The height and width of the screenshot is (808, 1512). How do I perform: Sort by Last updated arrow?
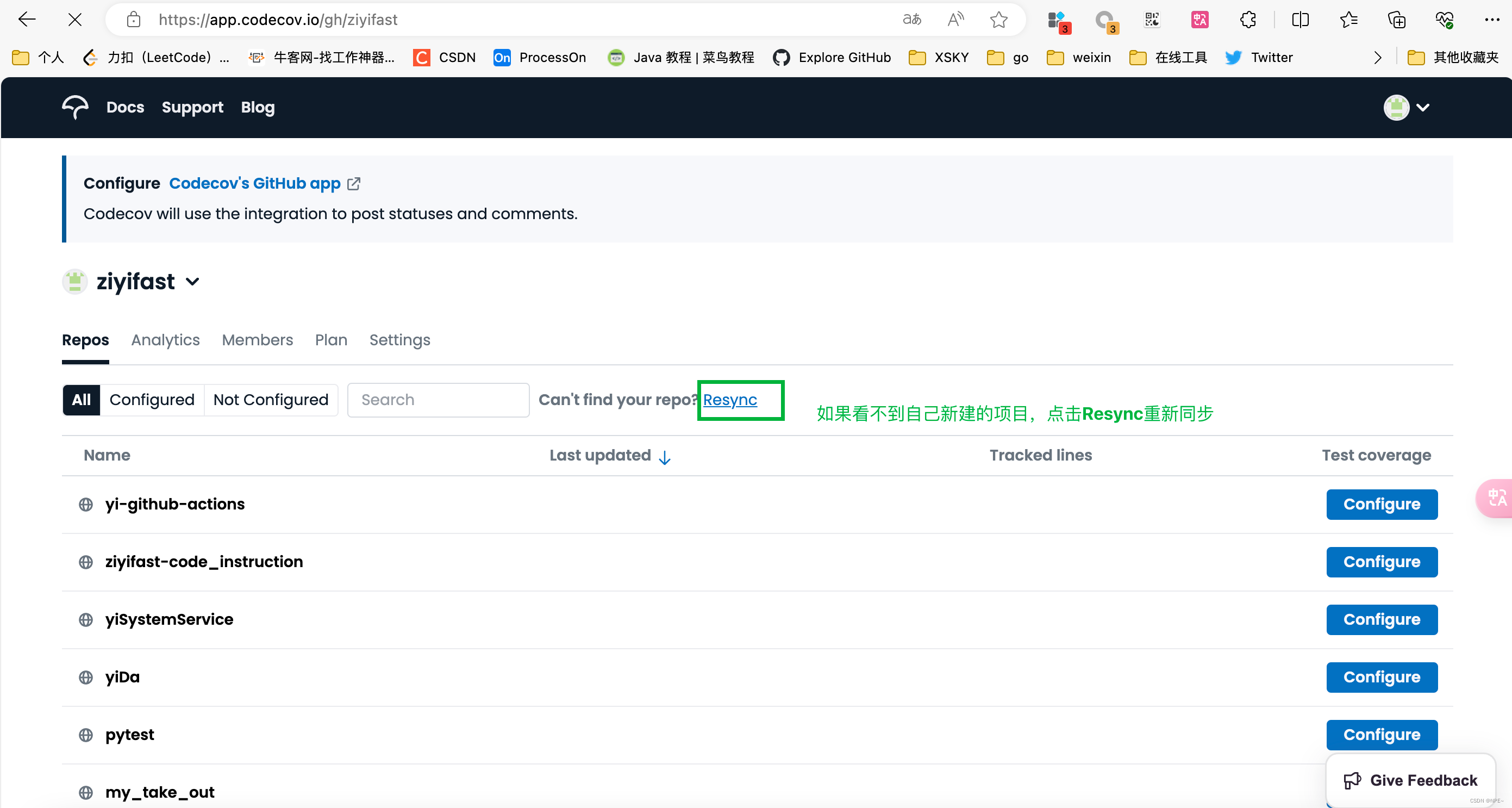[x=665, y=457]
